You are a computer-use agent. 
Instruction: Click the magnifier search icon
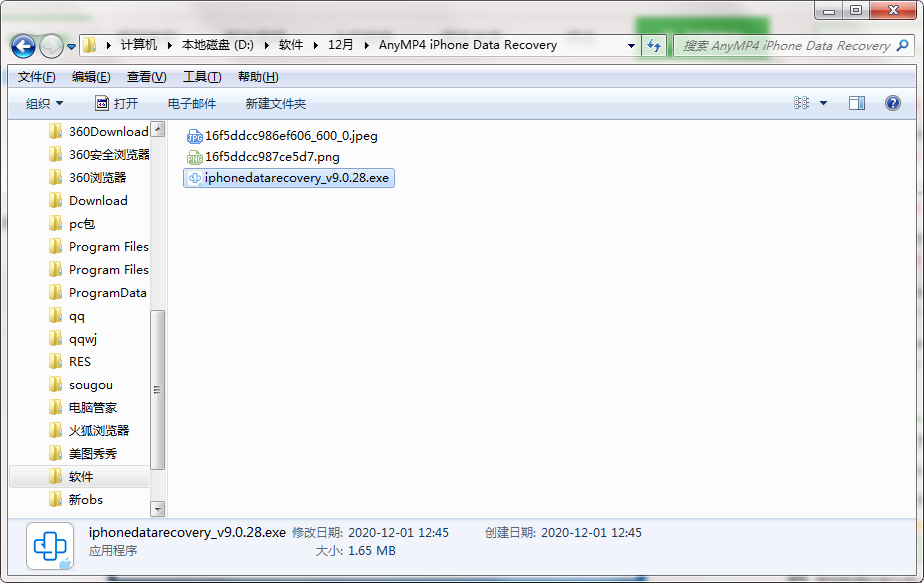tap(902, 45)
